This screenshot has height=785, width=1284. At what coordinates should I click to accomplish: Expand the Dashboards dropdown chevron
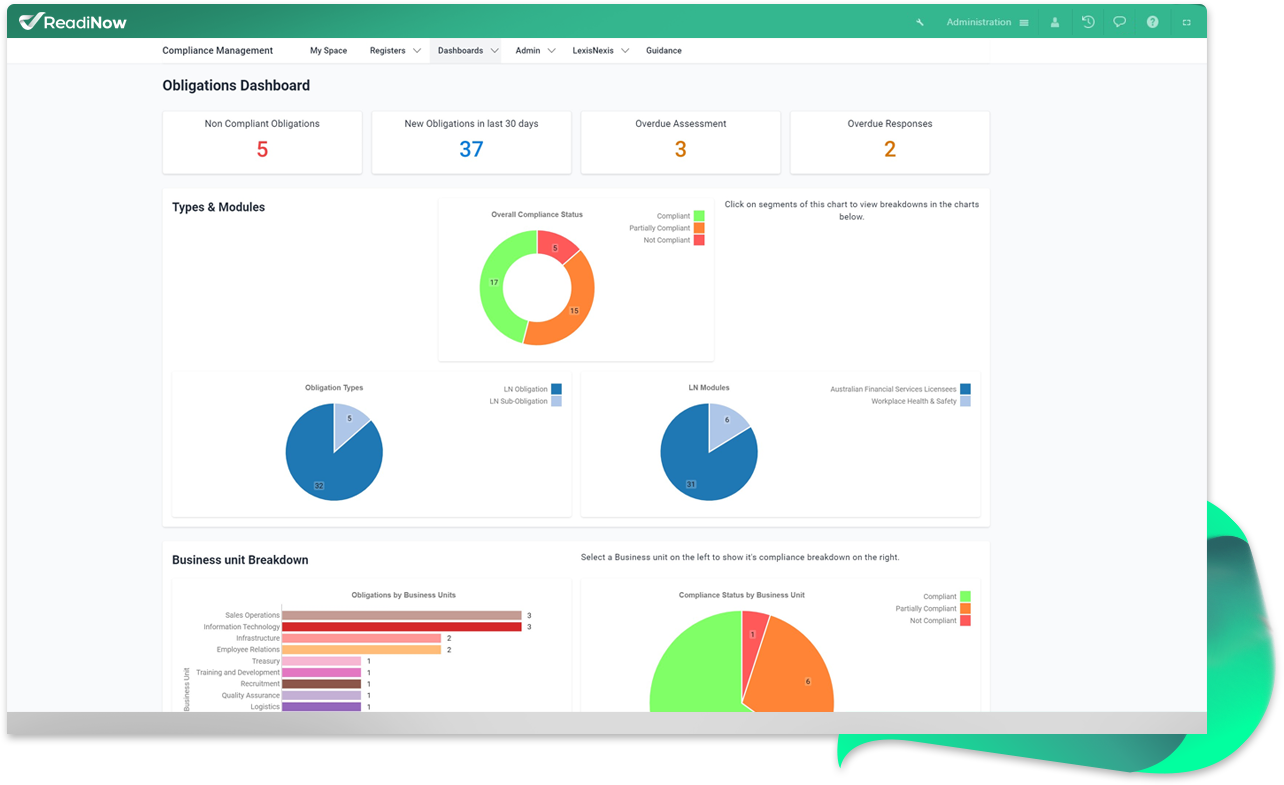point(494,50)
